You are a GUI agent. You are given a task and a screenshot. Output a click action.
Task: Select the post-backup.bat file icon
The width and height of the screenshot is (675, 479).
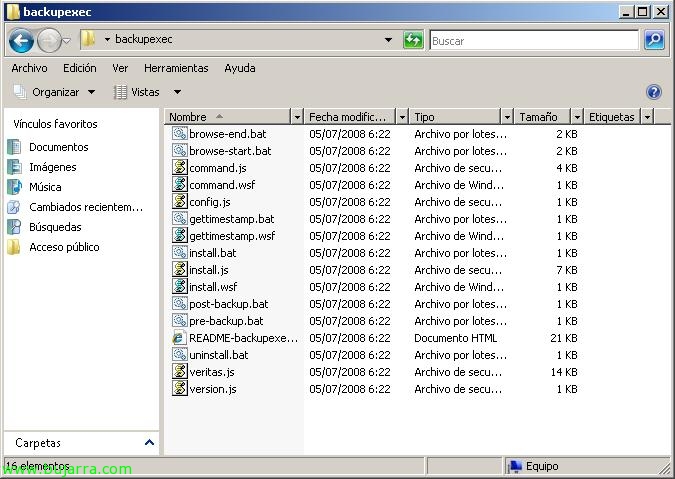click(x=180, y=303)
